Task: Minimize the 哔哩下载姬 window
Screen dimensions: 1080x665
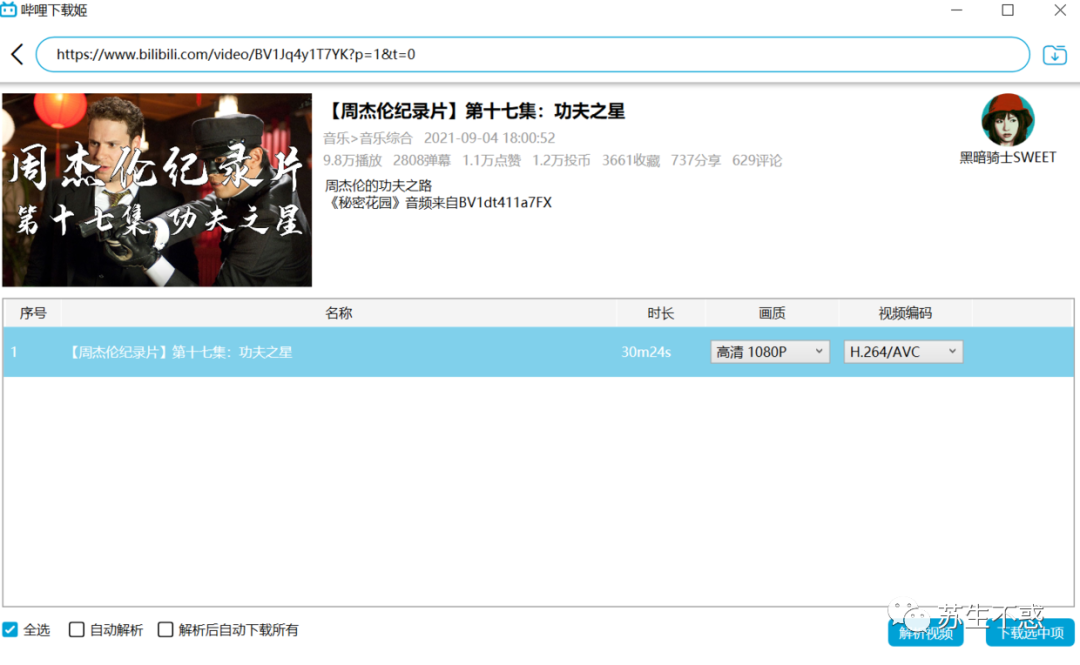Action: click(x=956, y=10)
